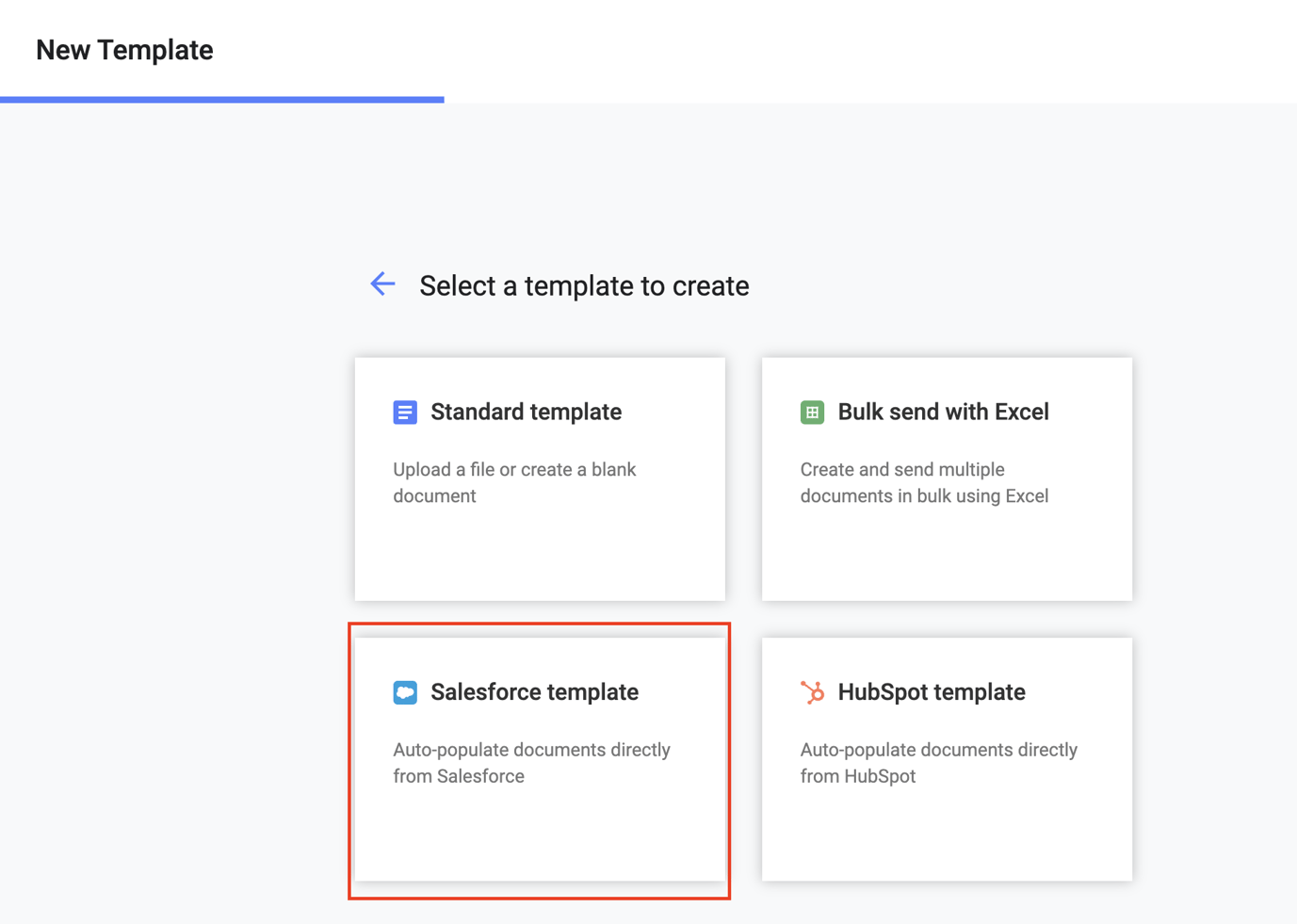The width and height of the screenshot is (1297, 924).
Task: Click the back arrow icon
Action: click(x=382, y=284)
